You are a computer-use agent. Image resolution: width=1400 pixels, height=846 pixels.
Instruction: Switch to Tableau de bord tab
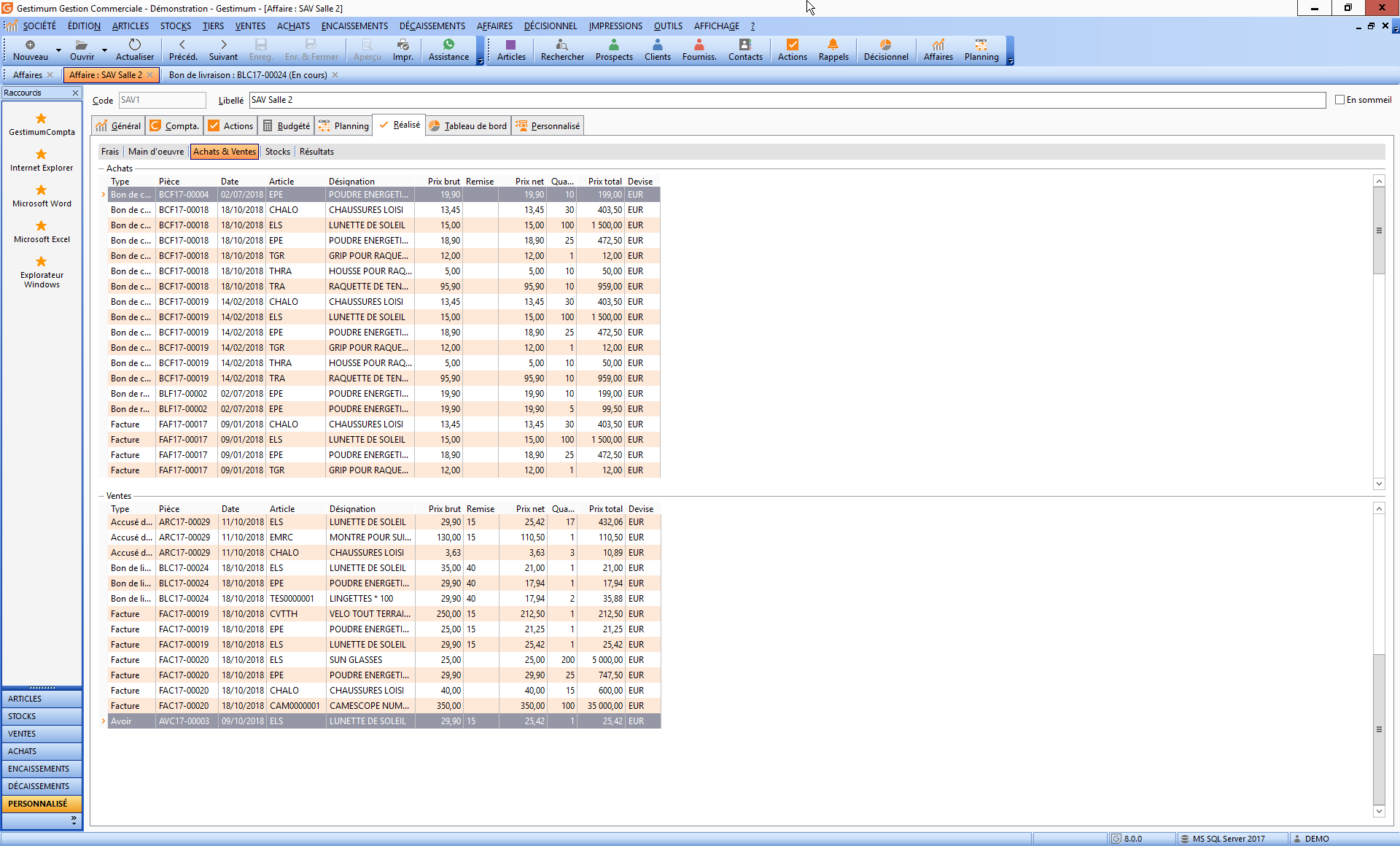[x=468, y=125]
